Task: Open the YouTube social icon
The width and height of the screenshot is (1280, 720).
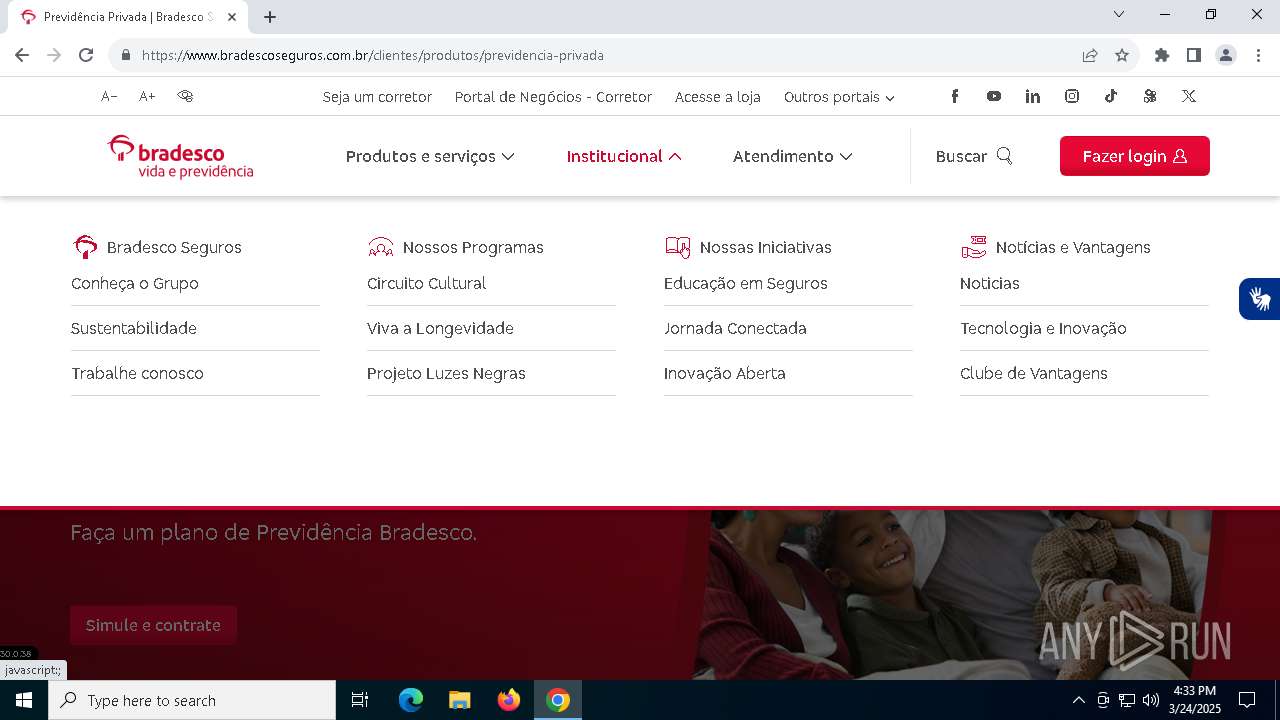Action: (994, 96)
